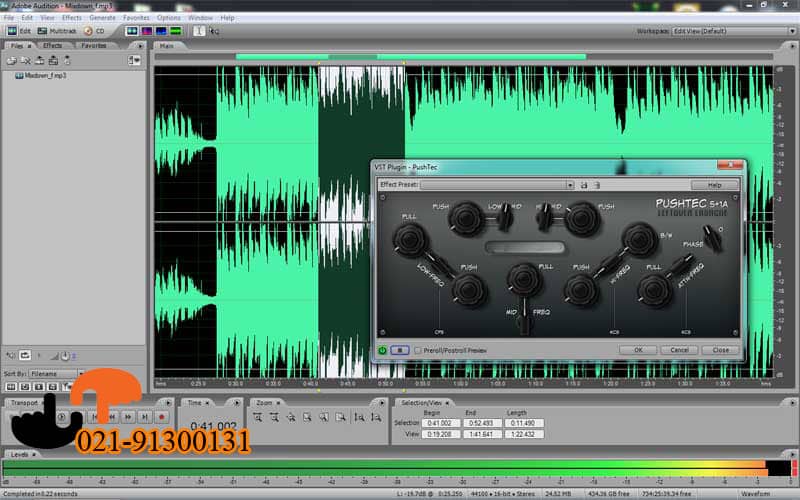Open Files panel options dropdown icon
The height and width of the screenshot is (500, 800).
tap(134, 61)
